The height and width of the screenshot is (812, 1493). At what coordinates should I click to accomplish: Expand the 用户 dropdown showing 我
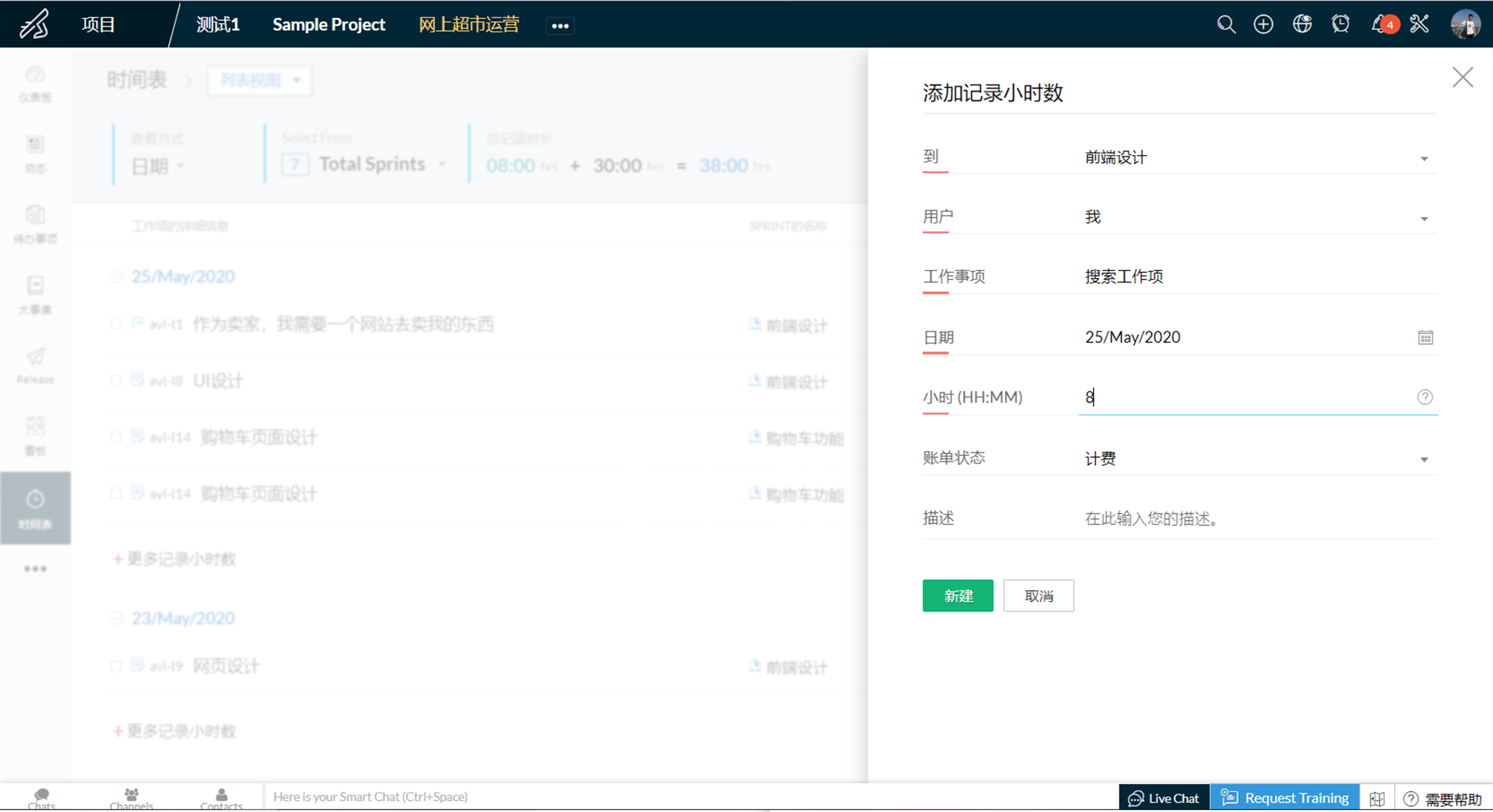(1424, 218)
